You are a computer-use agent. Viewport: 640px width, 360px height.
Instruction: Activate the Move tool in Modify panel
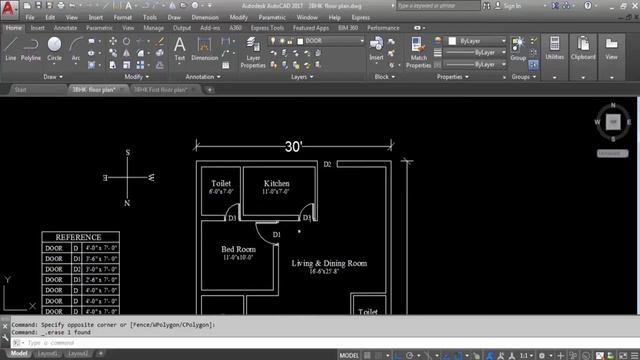click(x=113, y=41)
